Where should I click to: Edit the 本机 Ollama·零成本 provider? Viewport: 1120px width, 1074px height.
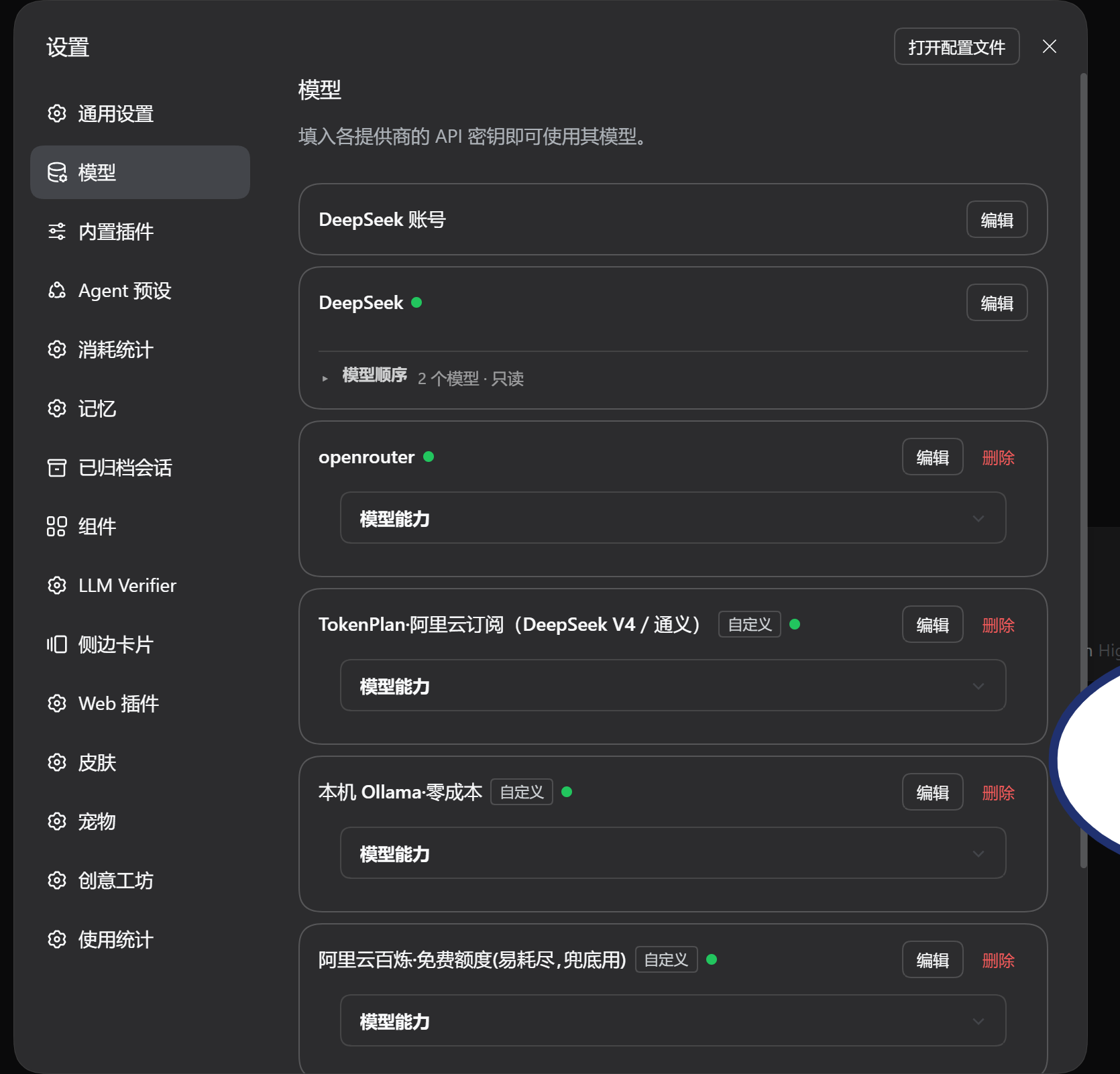pyautogui.click(x=932, y=792)
